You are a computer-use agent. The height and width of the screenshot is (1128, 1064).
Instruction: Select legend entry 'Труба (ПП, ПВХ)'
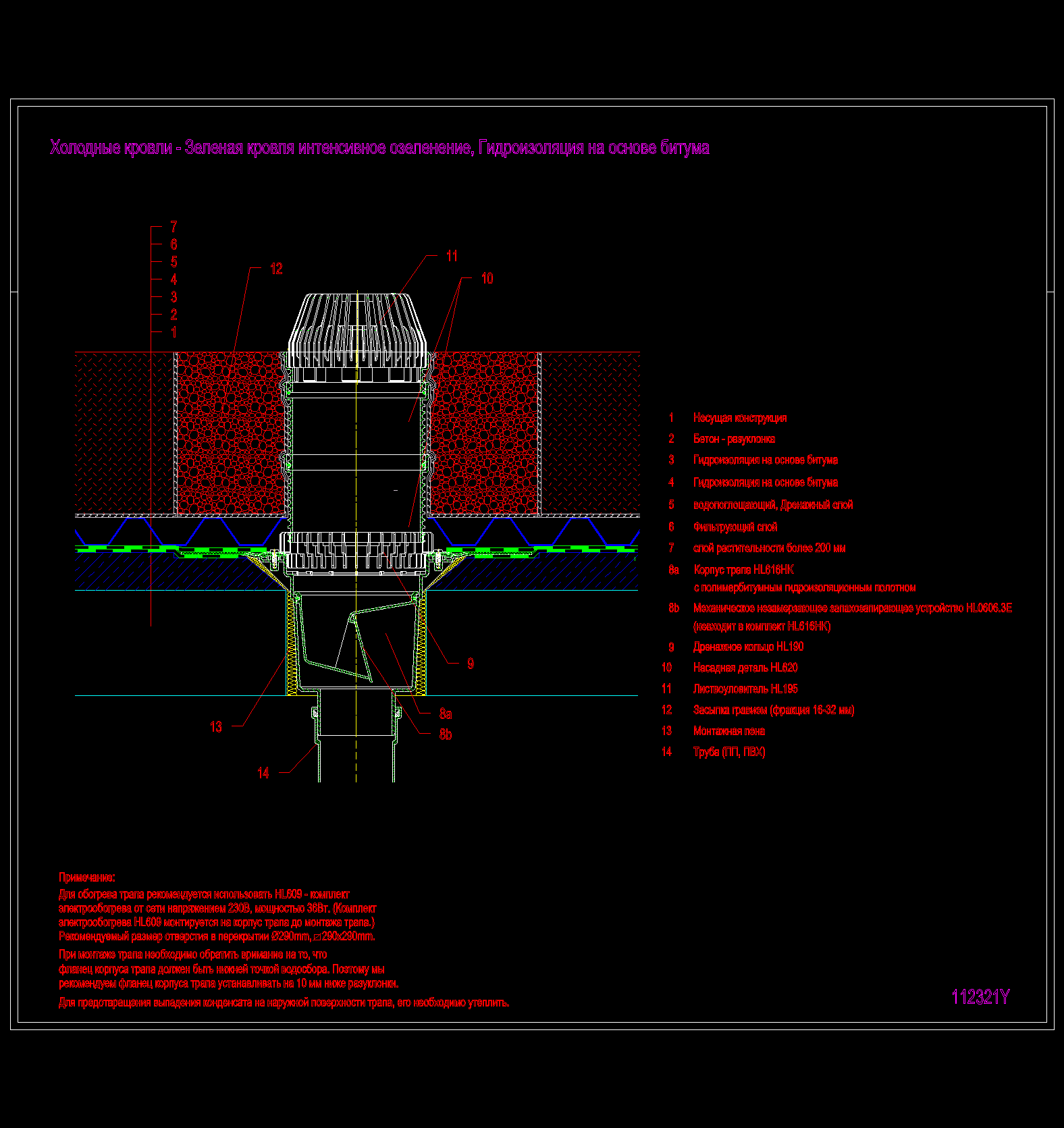[x=729, y=751]
